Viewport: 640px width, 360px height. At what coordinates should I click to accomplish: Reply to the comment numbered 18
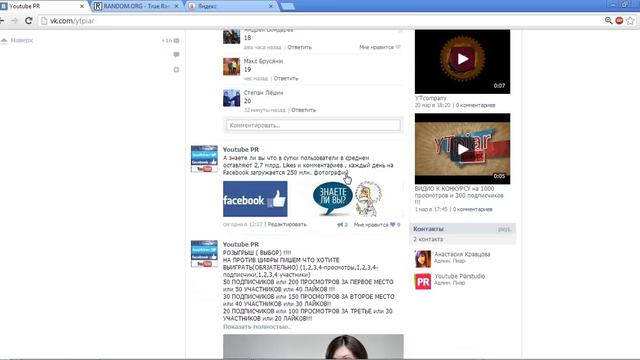[x=300, y=47]
